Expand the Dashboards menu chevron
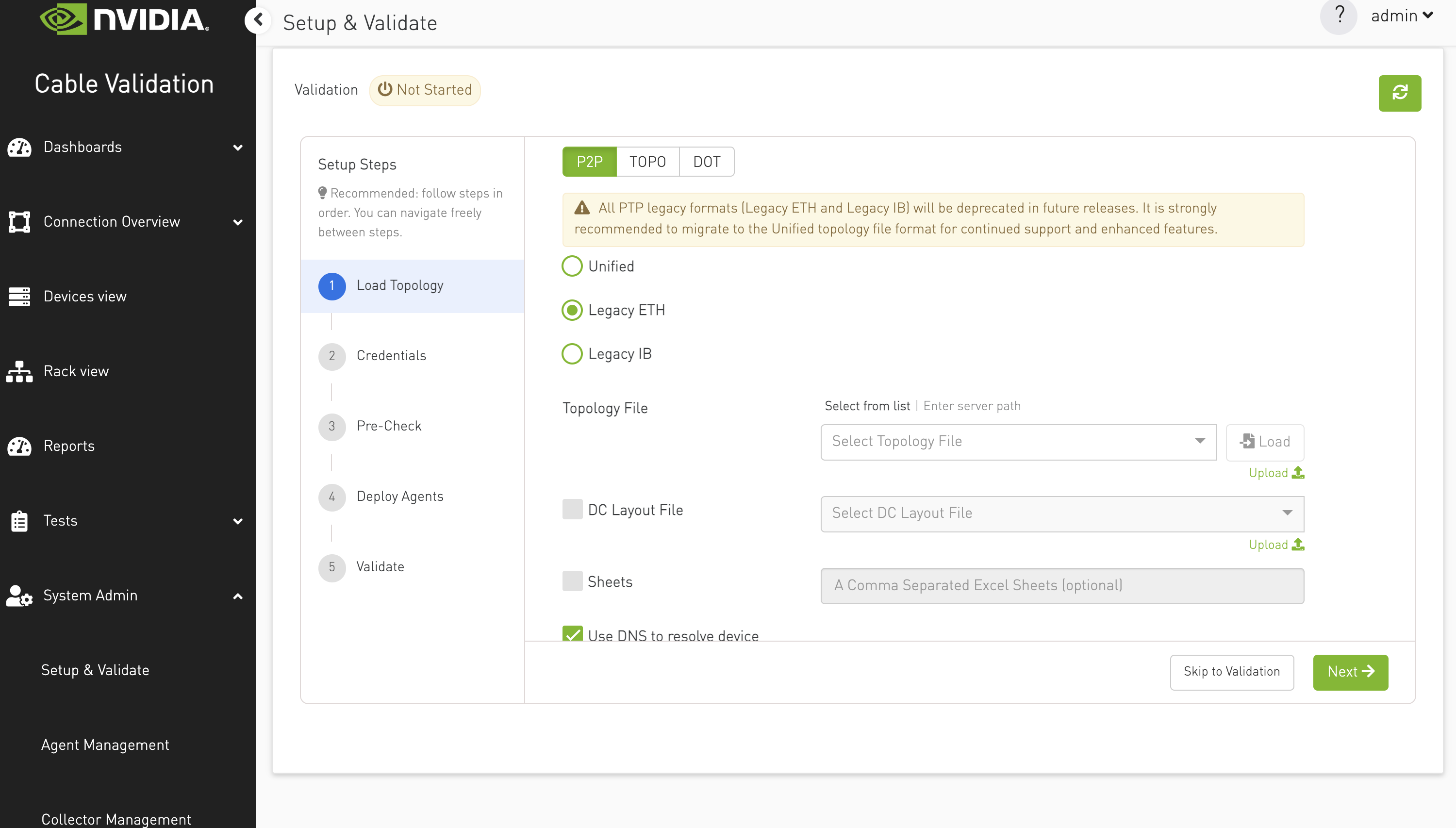1456x828 pixels. pyautogui.click(x=238, y=148)
